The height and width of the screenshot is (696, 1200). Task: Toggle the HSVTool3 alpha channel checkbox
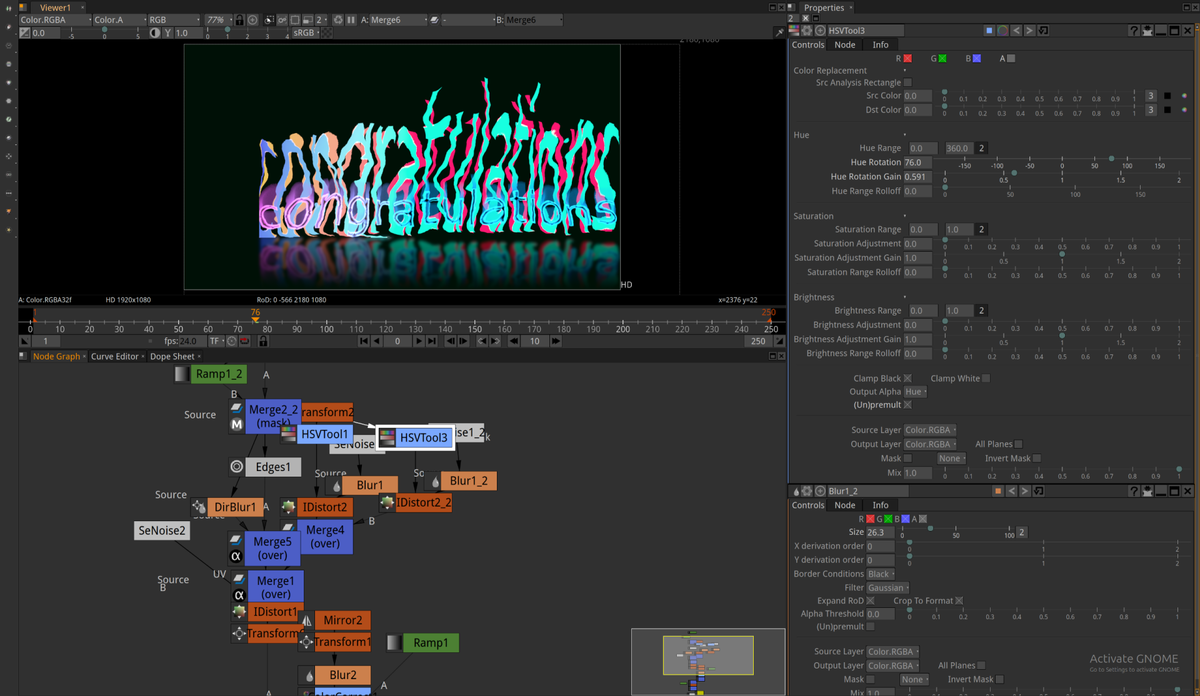coord(1011,58)
